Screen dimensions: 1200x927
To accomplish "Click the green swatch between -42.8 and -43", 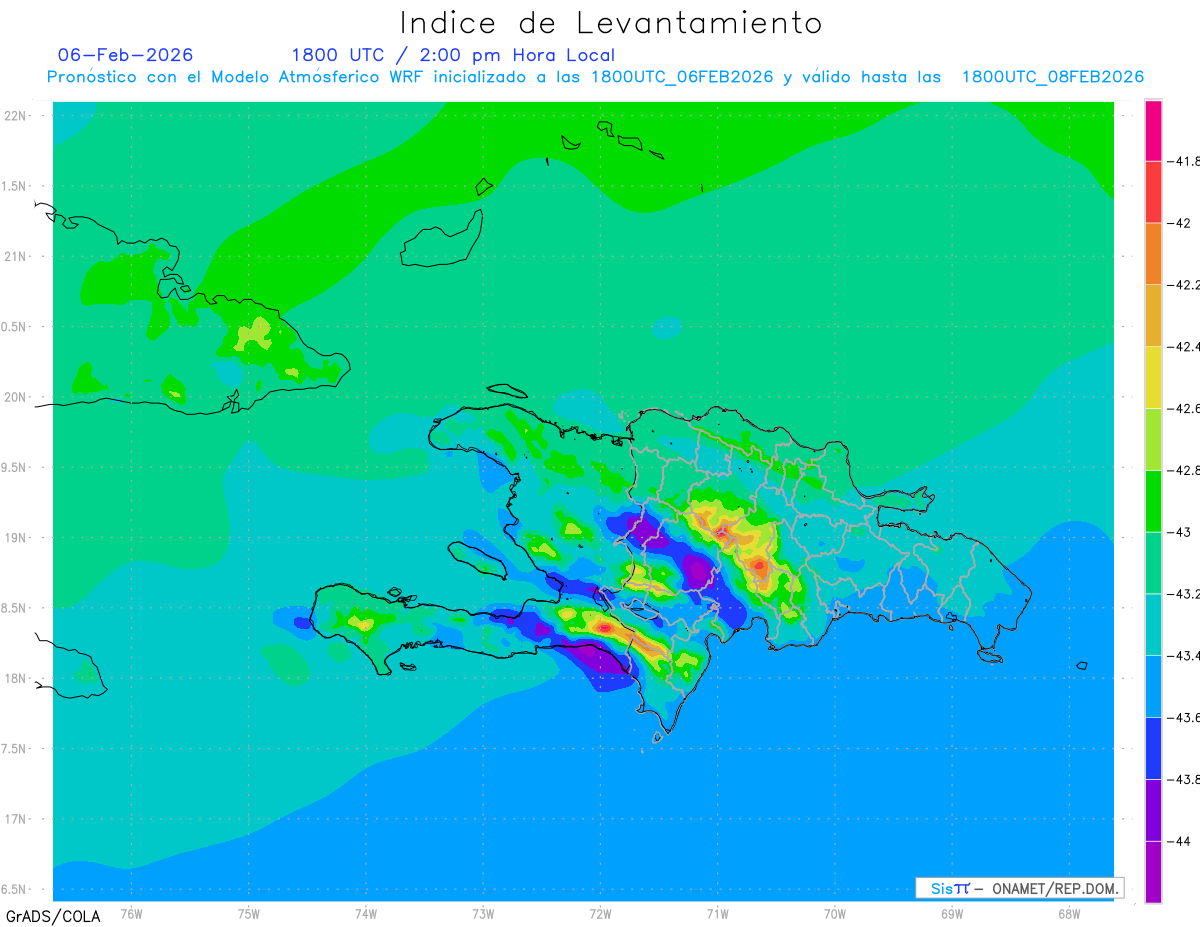I will tap(1153, 501).
